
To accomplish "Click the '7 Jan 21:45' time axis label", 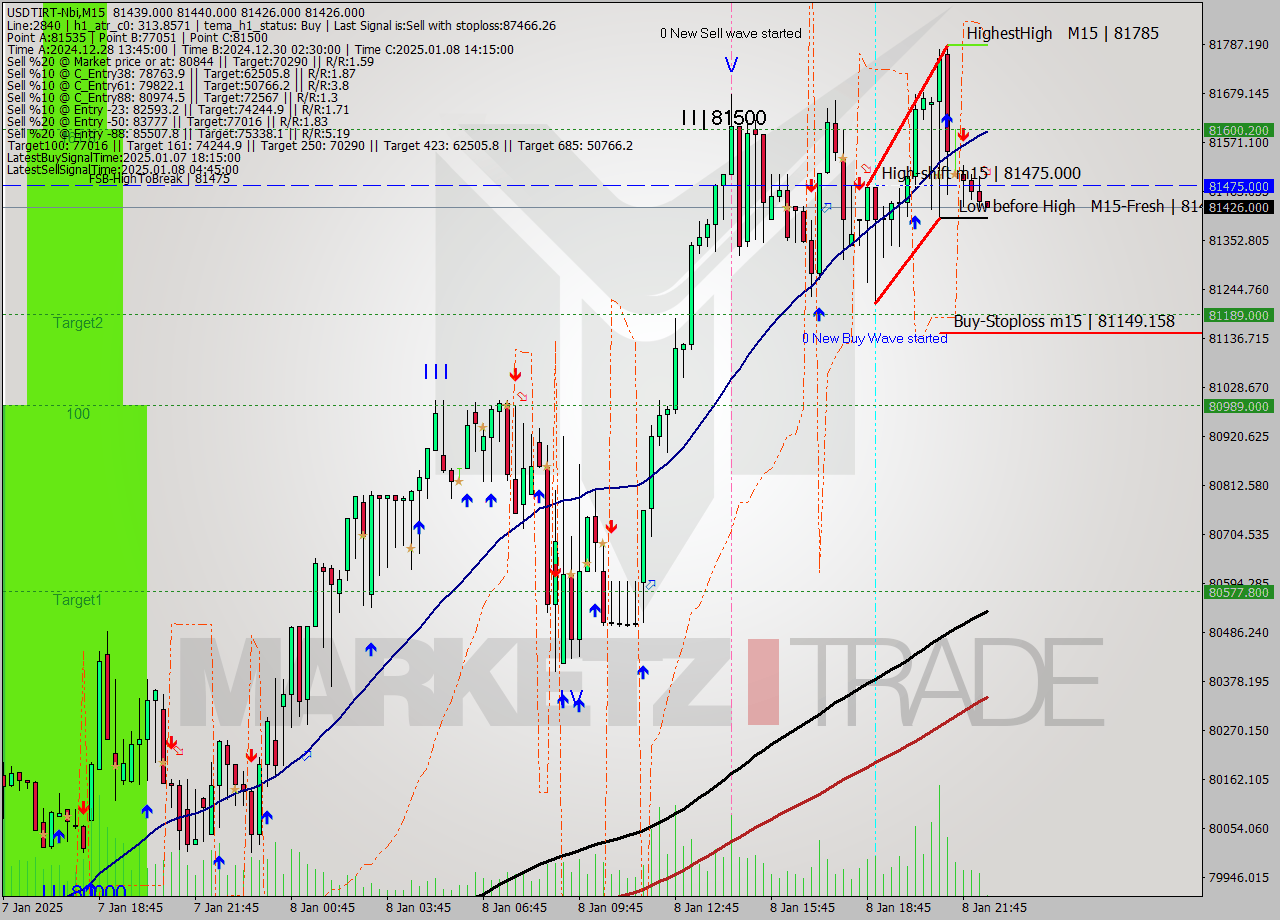I will (226, 908).
